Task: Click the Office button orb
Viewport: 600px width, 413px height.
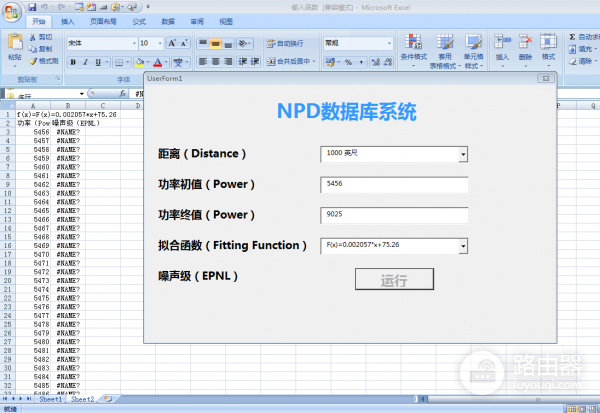Action: tap(11, 13)
